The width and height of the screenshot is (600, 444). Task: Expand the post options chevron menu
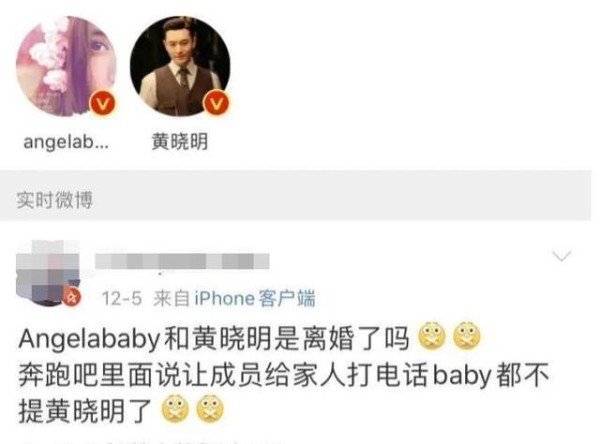pos(562,256)
